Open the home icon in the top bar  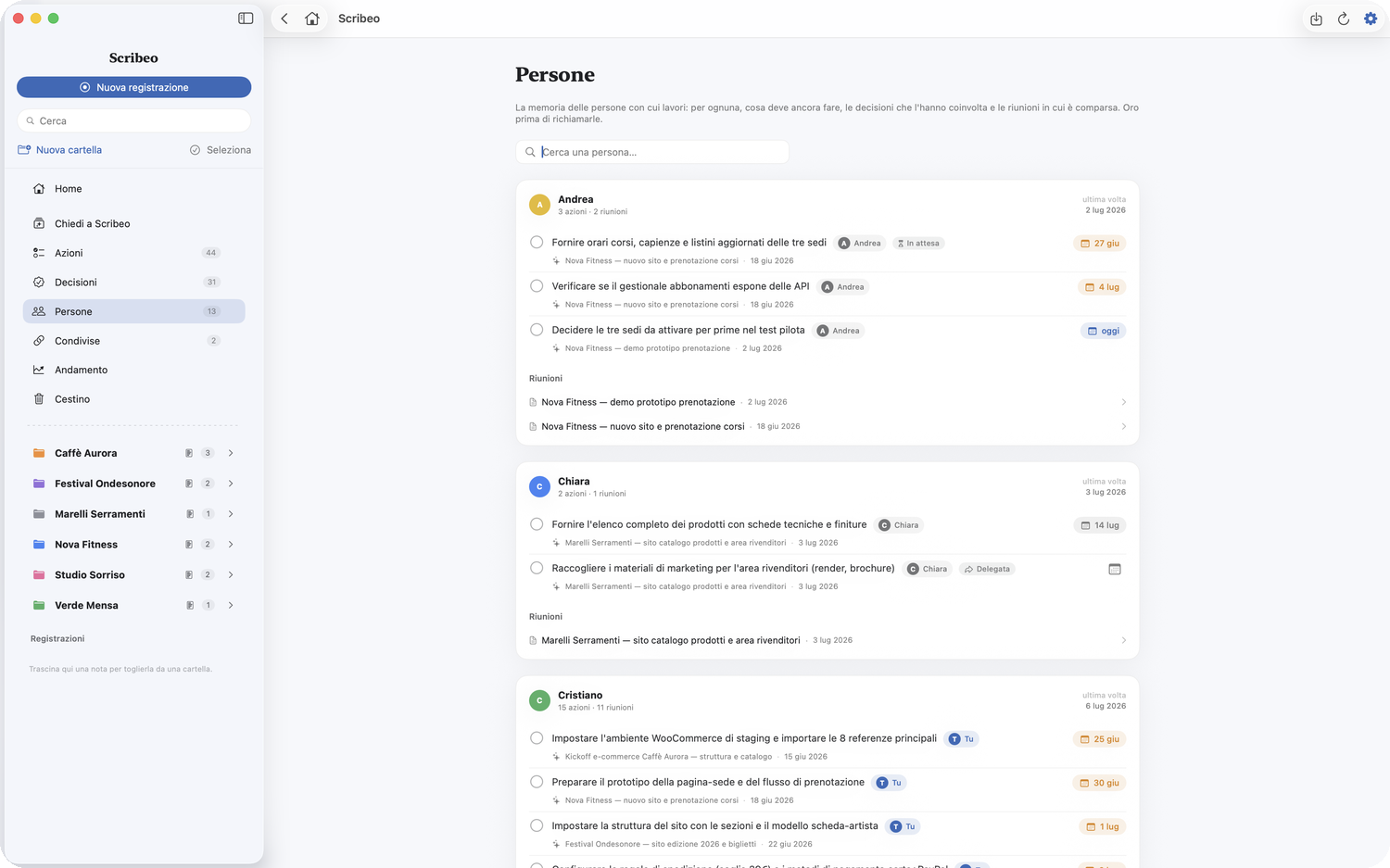(x=312, y=19)
